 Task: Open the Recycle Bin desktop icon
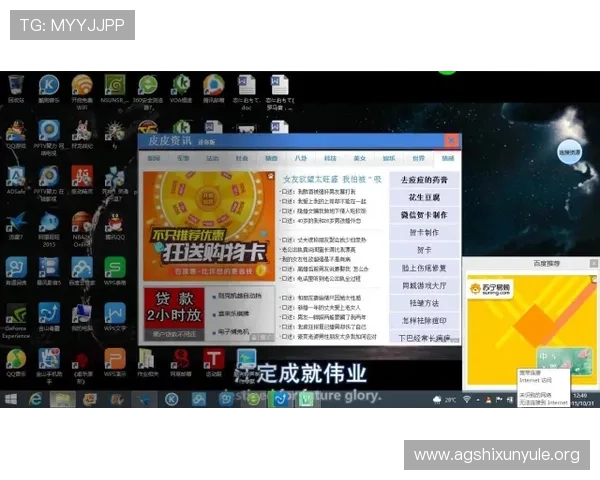pos(16,85)
